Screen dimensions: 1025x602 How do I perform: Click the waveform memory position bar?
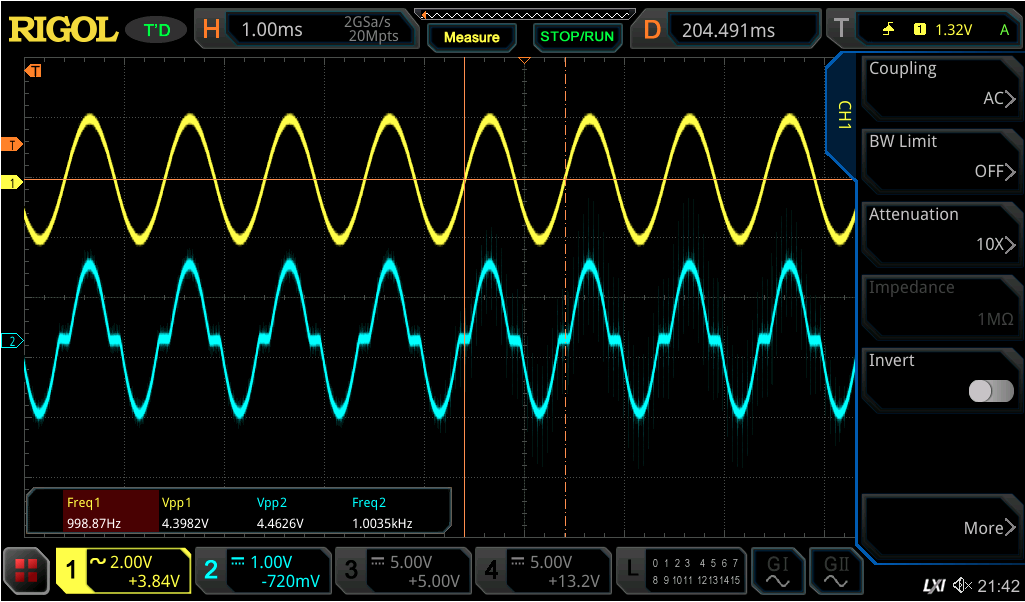coord(525,14)
